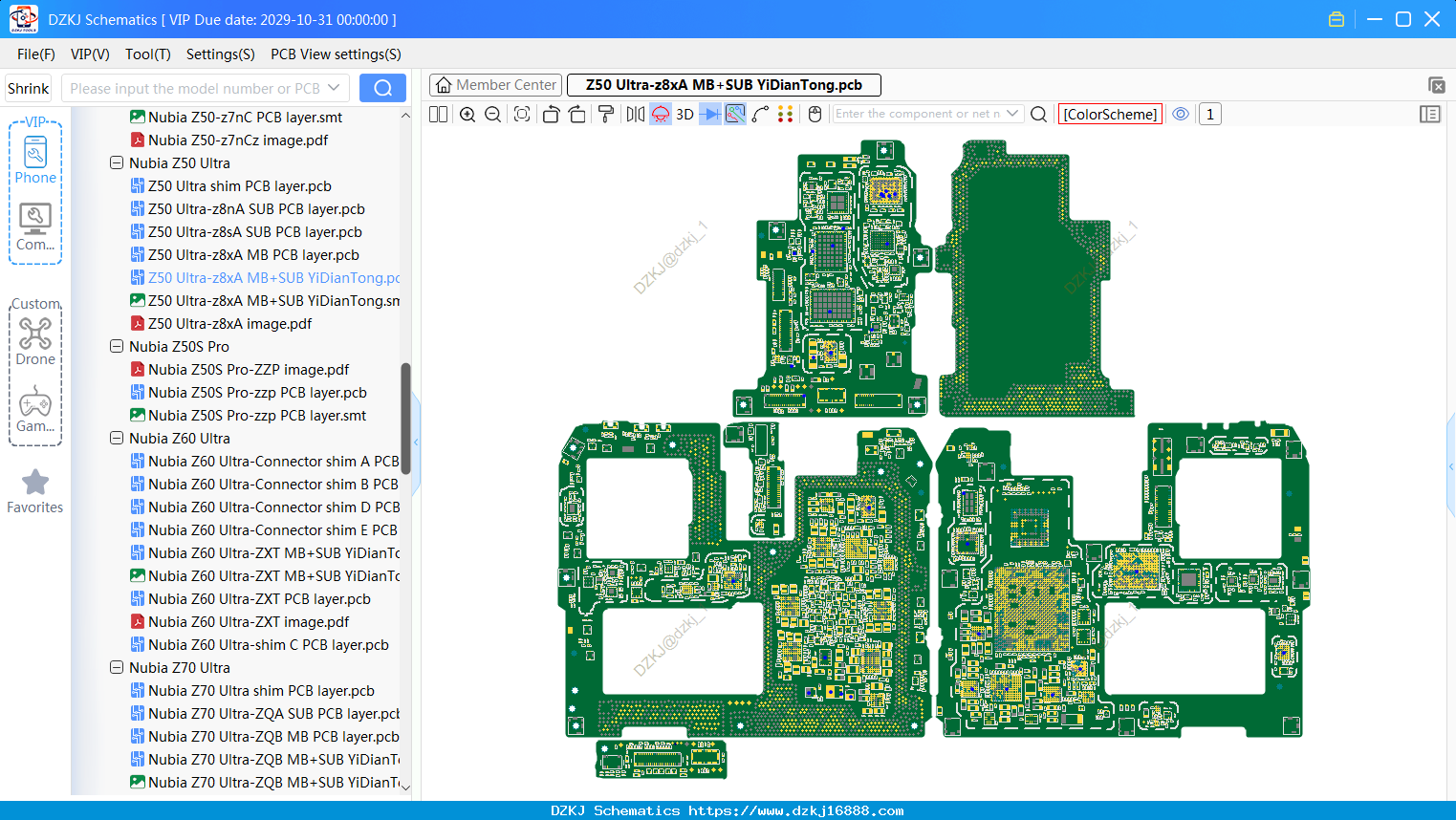1456x820 pixels.
Task: Open the Game console category in sidebar
Action: tap(35, 409)
